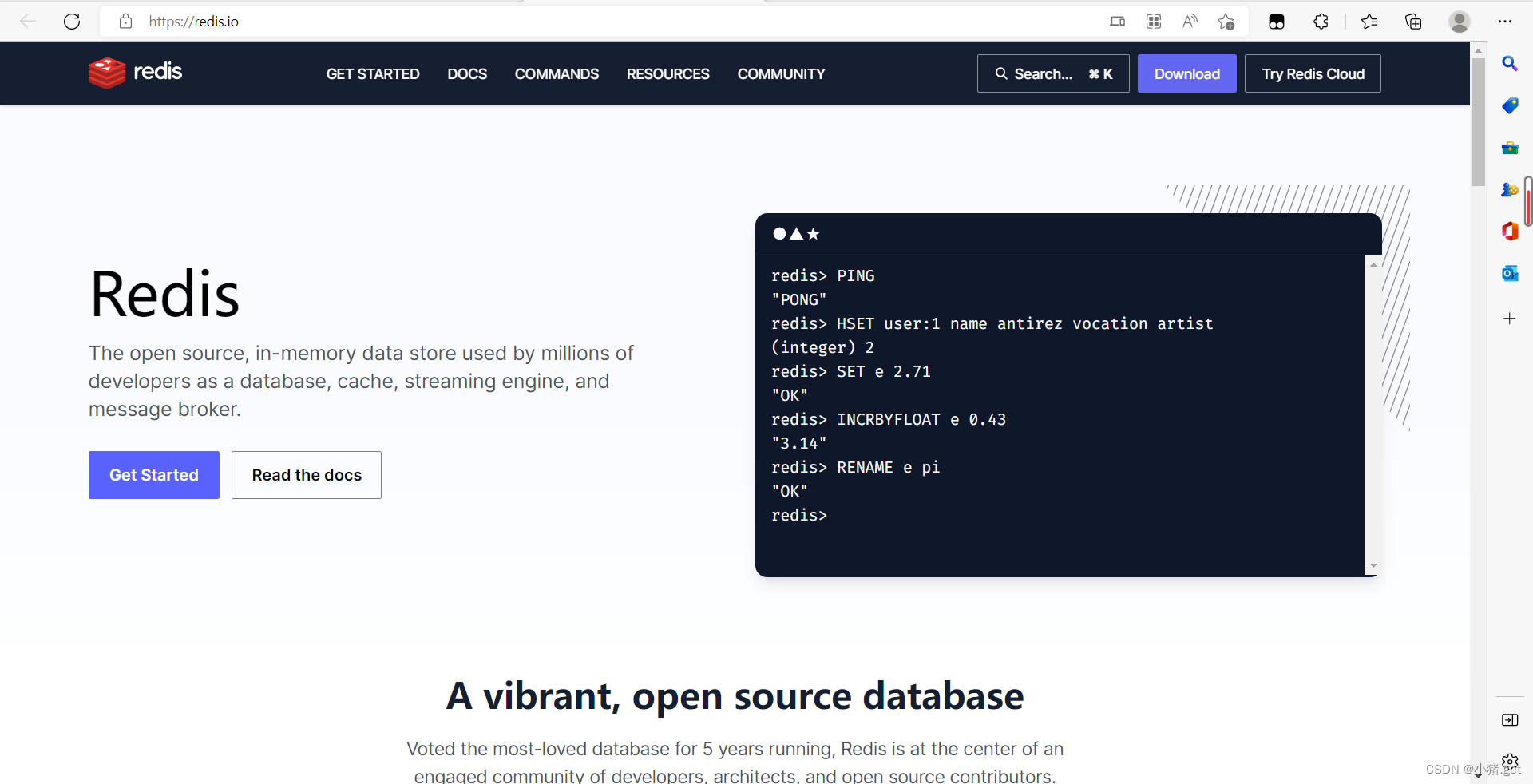Open DOCS nav menu
1533x784 pixels.
coord(467,74)
